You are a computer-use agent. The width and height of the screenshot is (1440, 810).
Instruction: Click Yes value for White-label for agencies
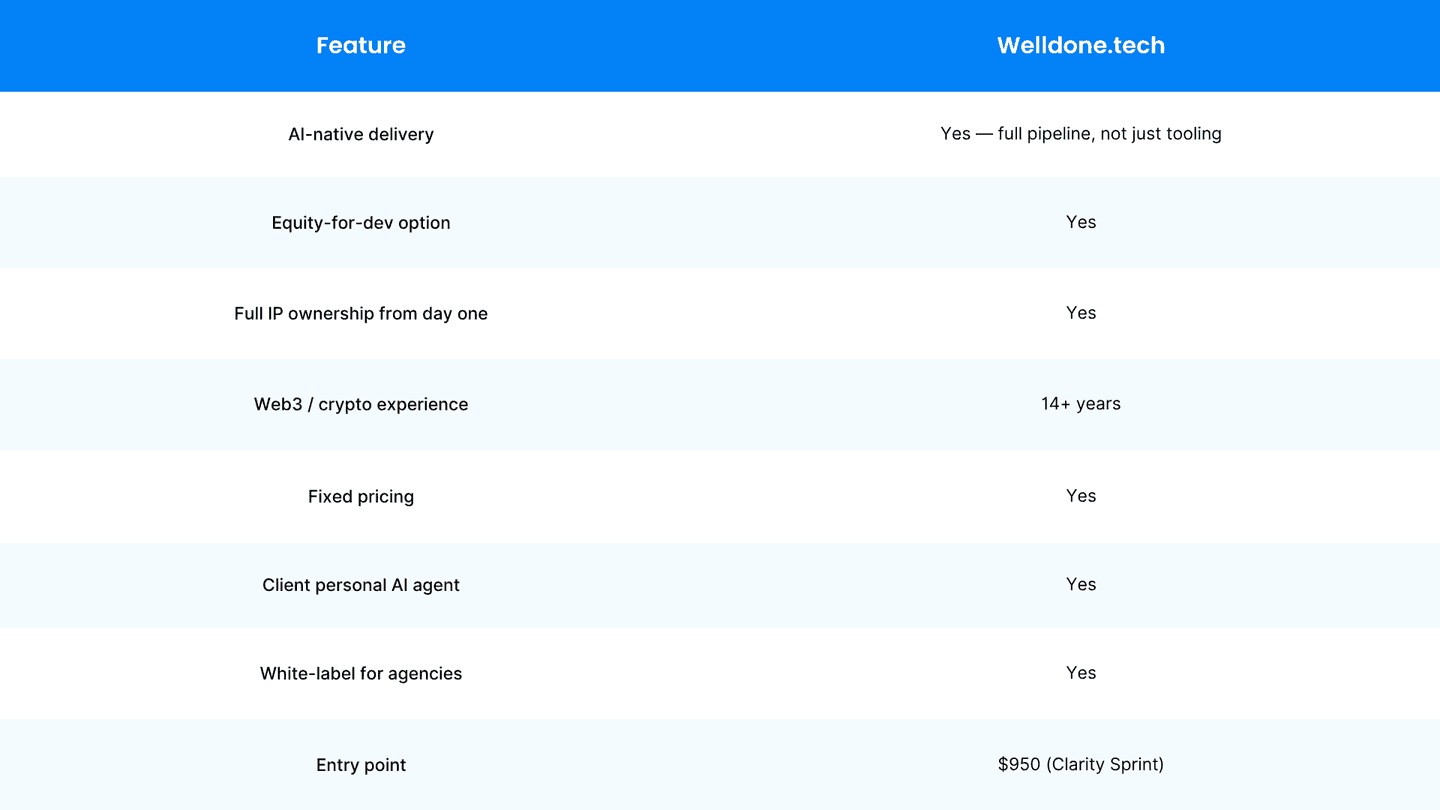[x=1081, y=673]
